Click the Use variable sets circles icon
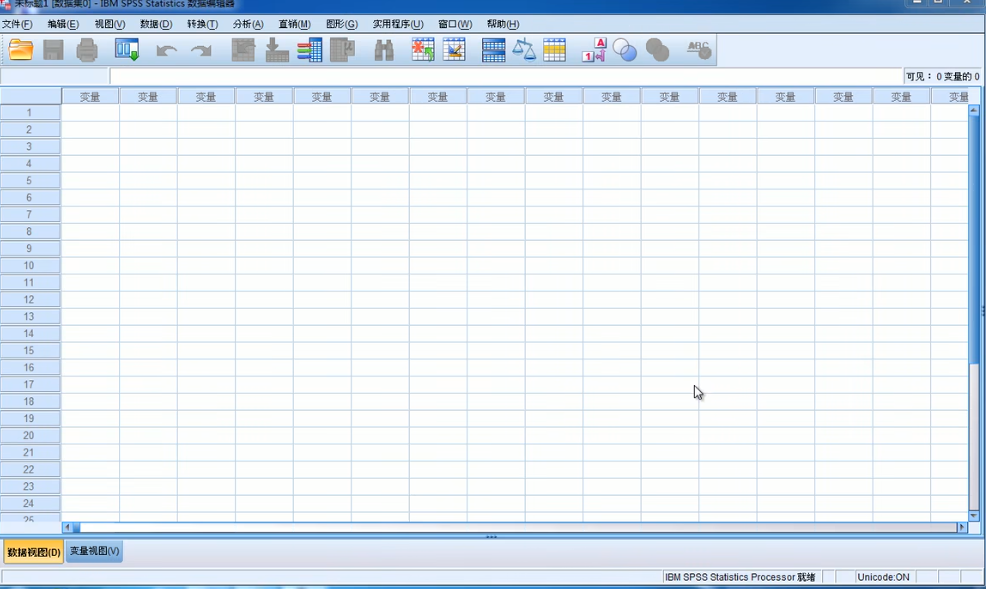This screenshot has height=589, width=986. pos(625,50)
